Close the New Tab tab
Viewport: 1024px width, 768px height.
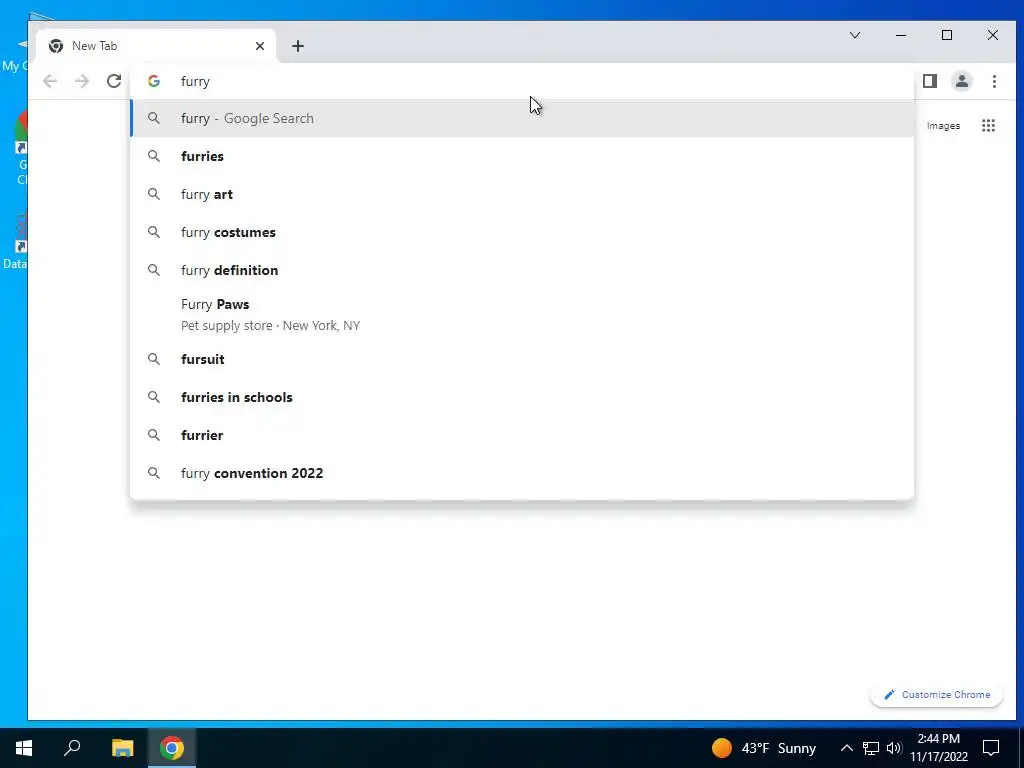click(260, 46)
